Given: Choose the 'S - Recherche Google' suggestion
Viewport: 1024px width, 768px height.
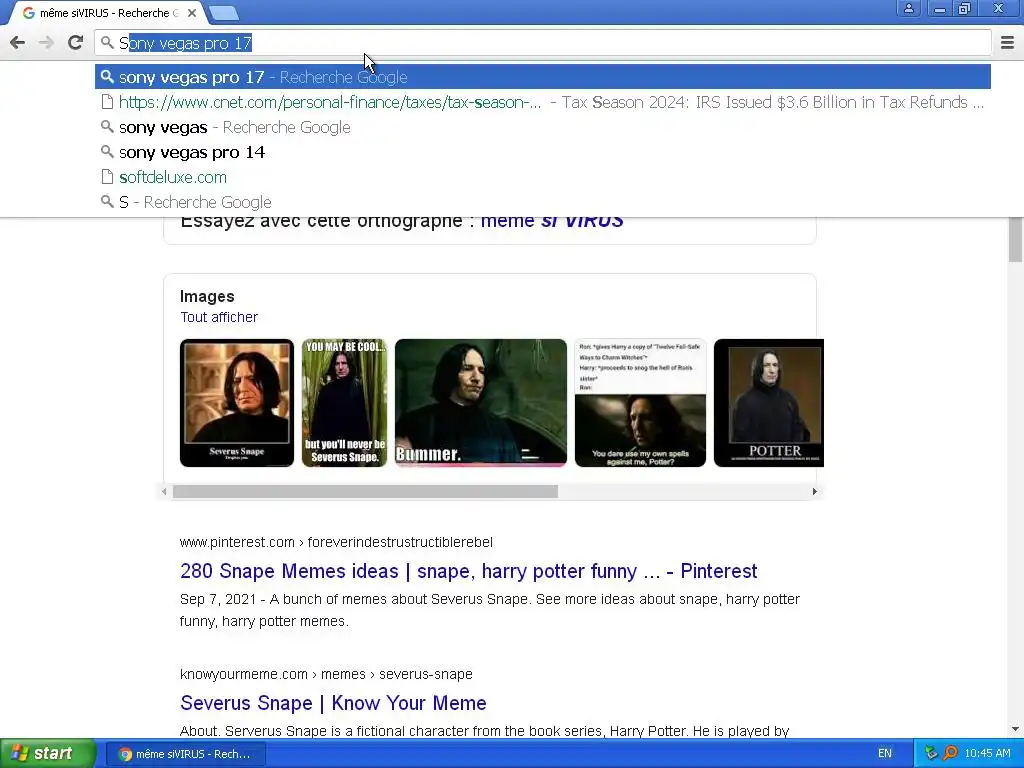Looking at the screenshot, I should coord(543,202).
